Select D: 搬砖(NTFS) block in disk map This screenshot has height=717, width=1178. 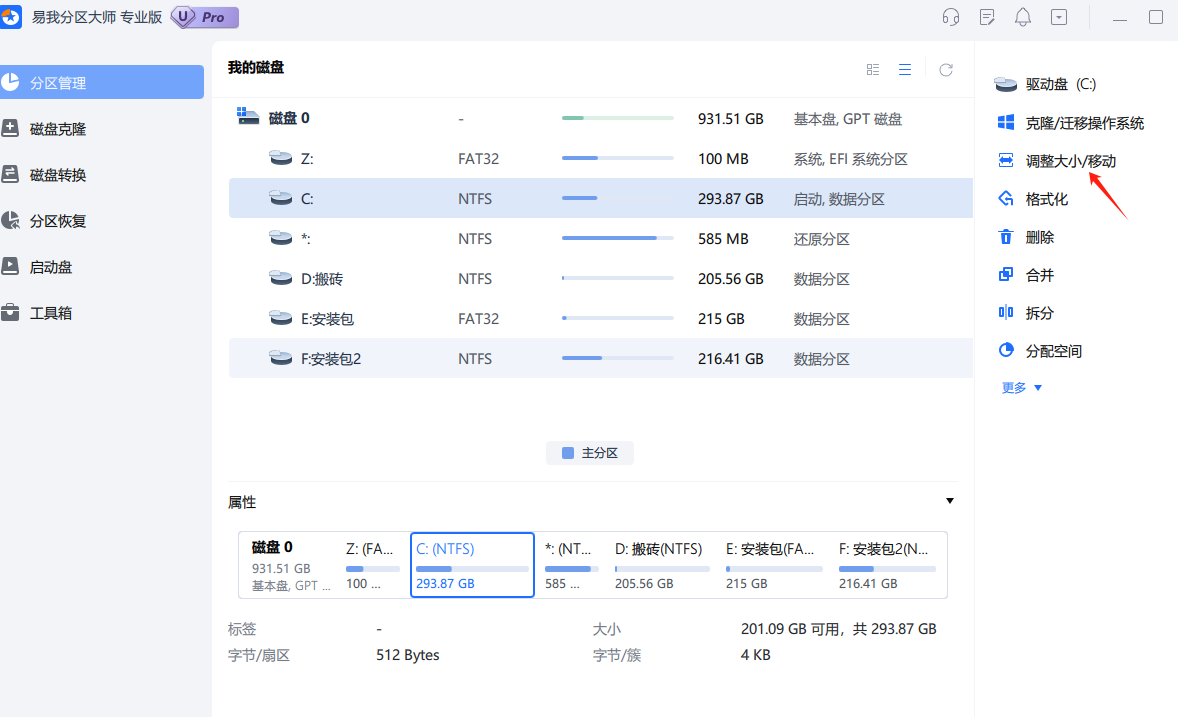(x=662, y=565)
